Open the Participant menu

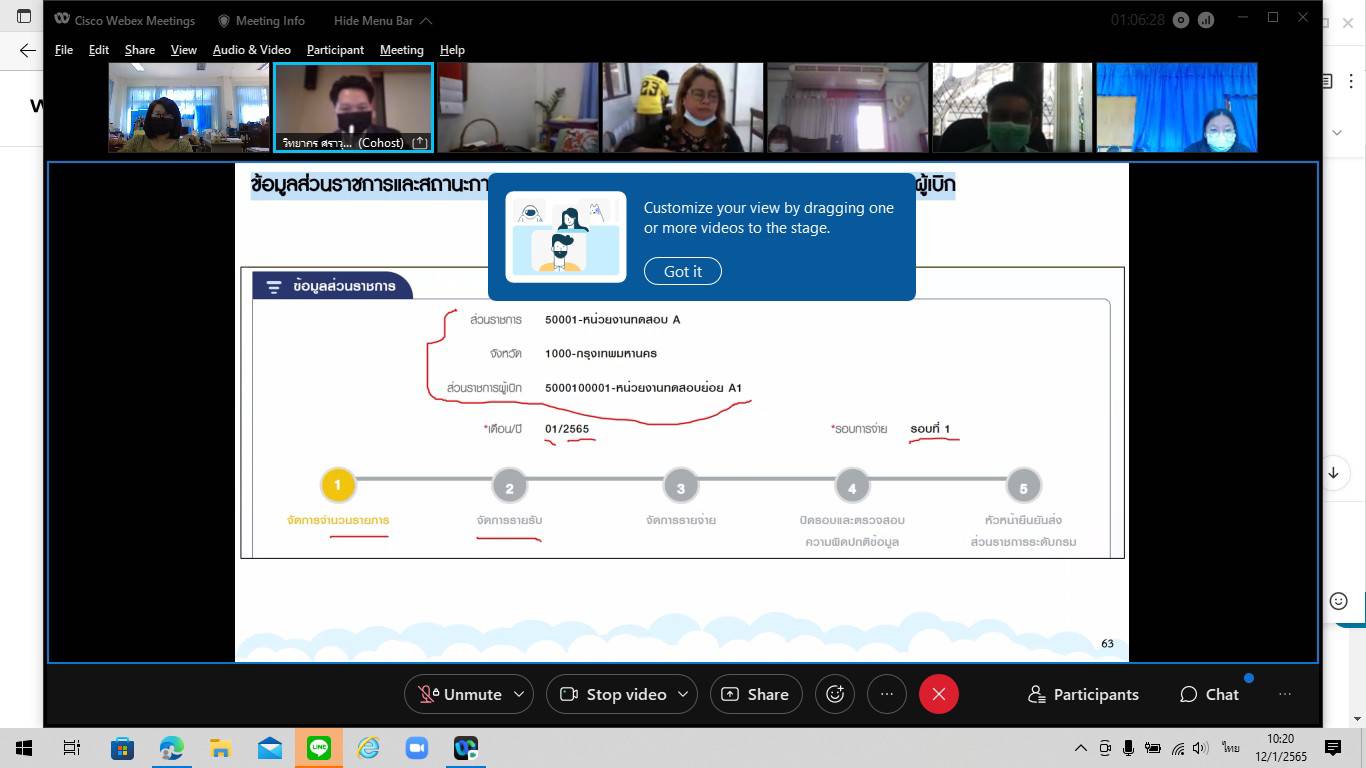click(335, 50)
